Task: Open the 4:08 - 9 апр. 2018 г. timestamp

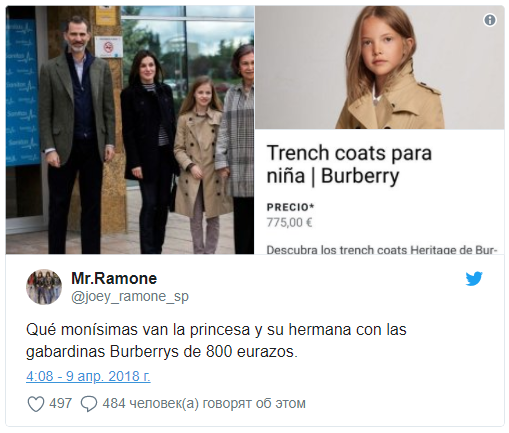Action: (x=88, y=376)
